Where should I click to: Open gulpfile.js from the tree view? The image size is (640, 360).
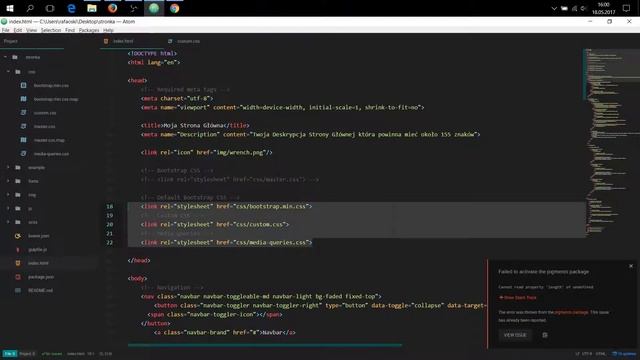[x=38, y=249]
